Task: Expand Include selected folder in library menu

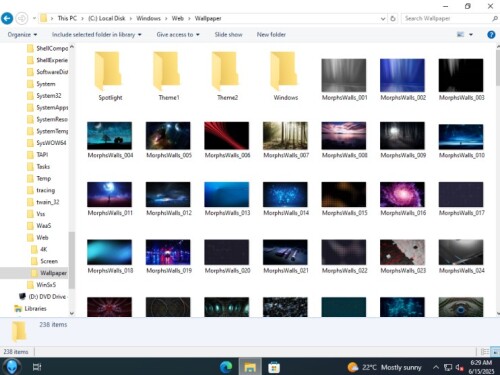Action: pyautogui.click(x=96, y=34)
